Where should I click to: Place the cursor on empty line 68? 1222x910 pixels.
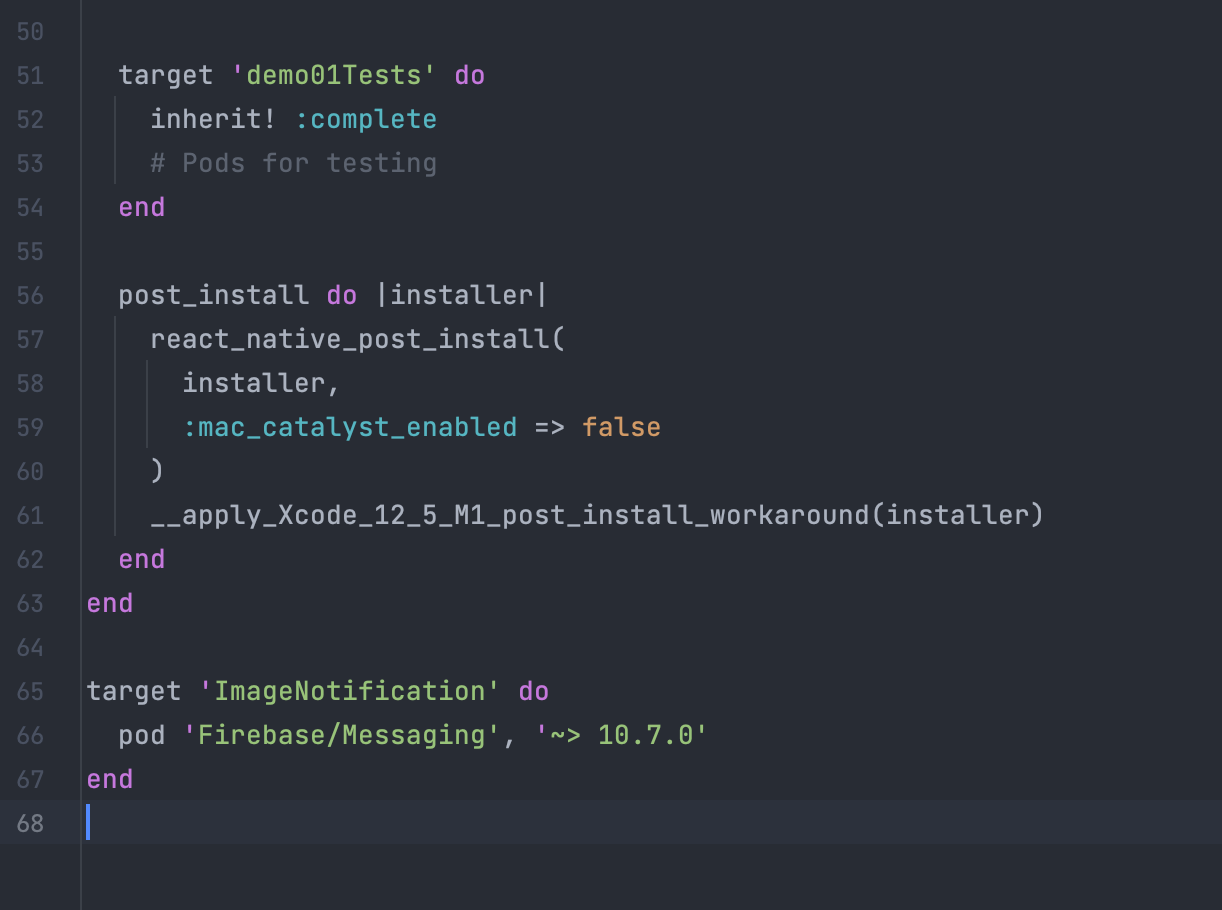click(x=650, y=822)
